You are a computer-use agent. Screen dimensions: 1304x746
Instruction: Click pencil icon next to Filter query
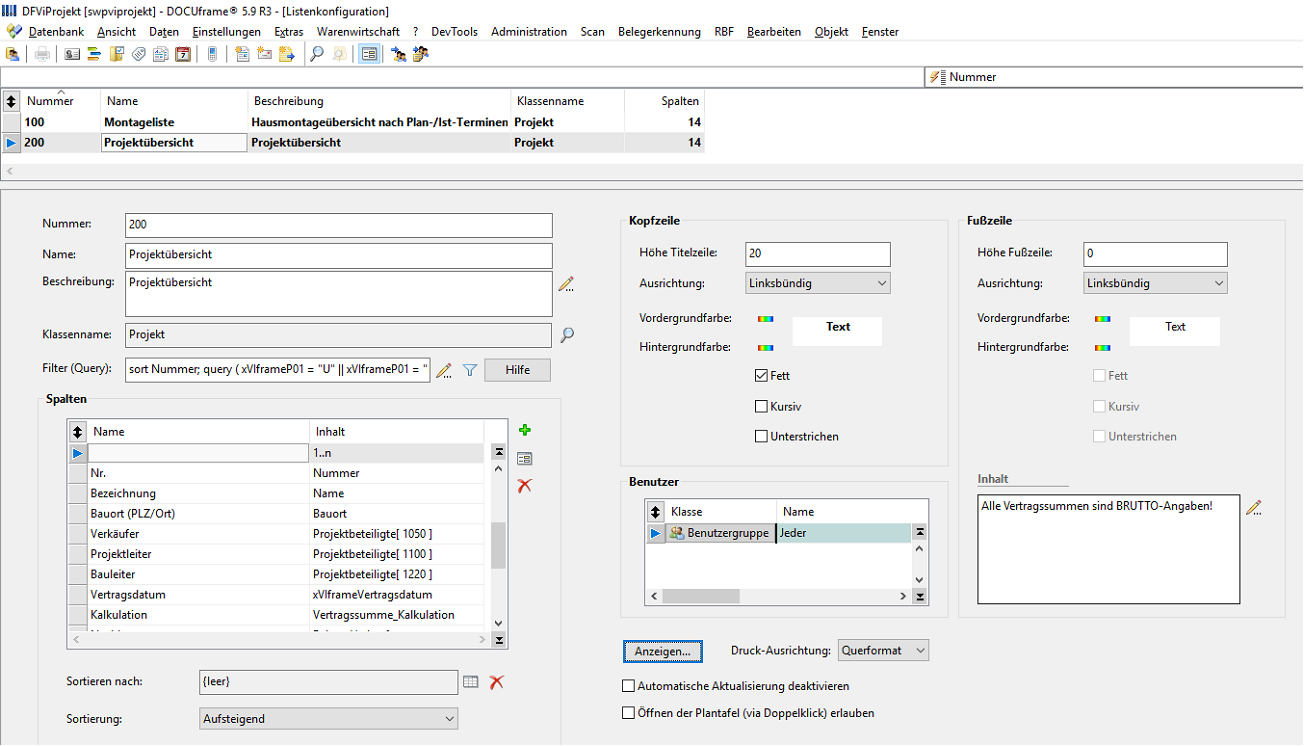pos(445,371)
